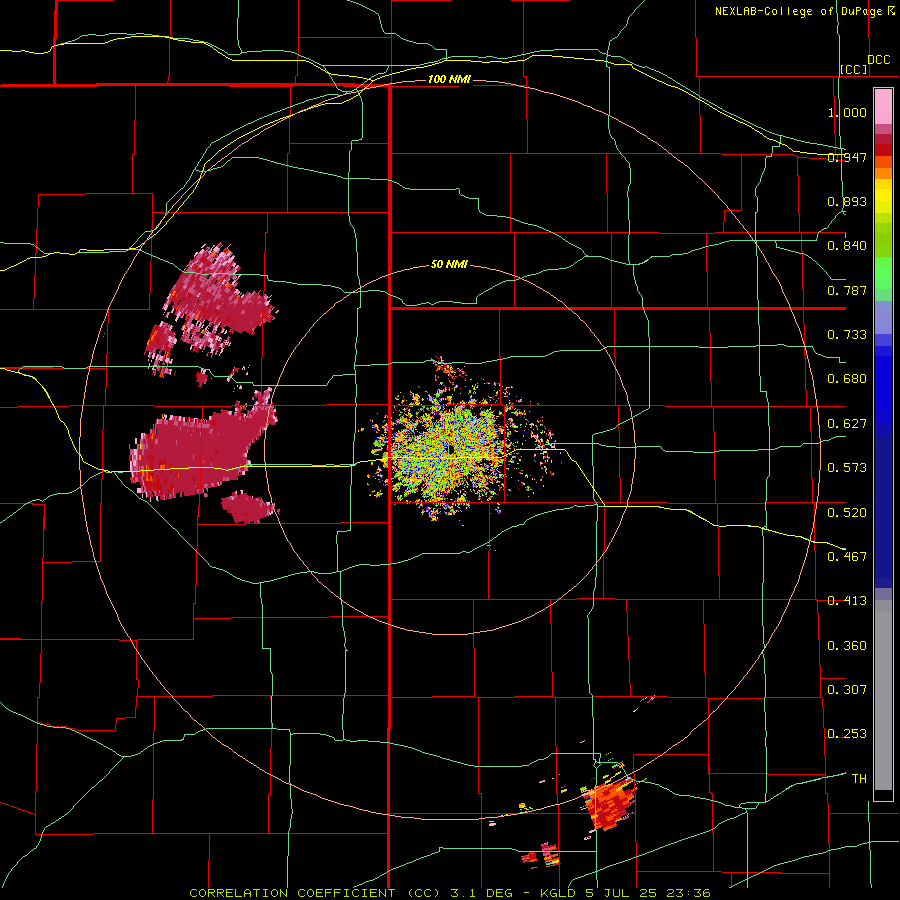
Task: Click the CORRELATION COEFFICIENT (CC) caption text
Action: (315, 893)
